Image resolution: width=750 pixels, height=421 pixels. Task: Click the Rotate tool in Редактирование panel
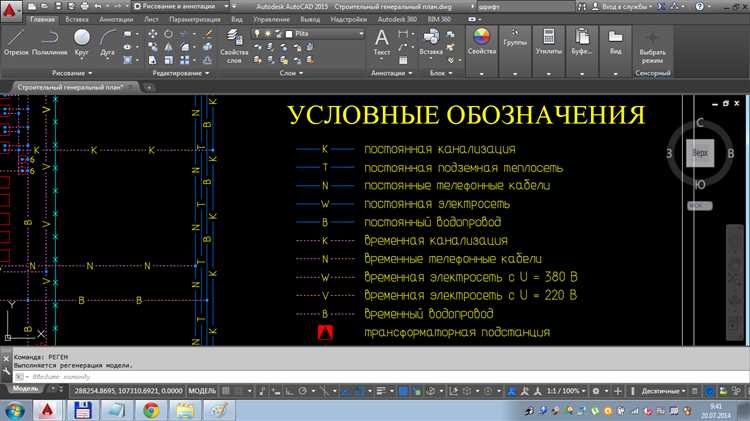[168, 34]
